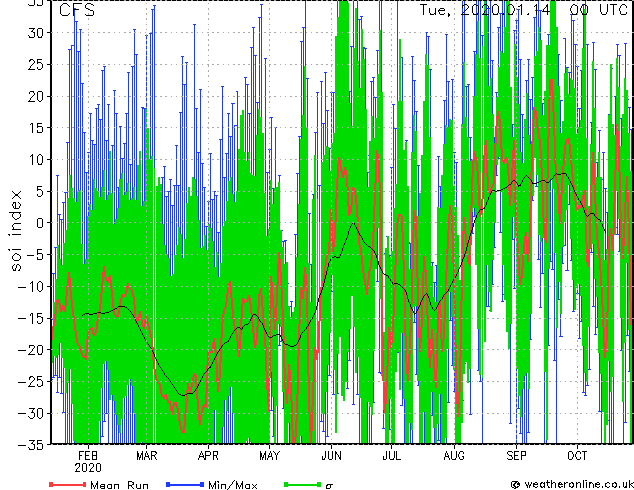Click the SEP month label

pos(516,456)
